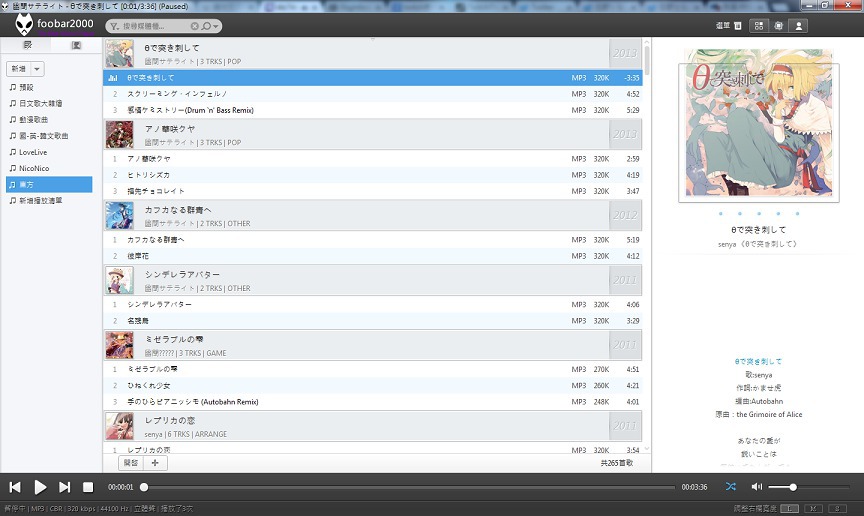Select the highlighted 東方 playlist
Viewport: 864px width, 516px height.
(x=49, y=185)
